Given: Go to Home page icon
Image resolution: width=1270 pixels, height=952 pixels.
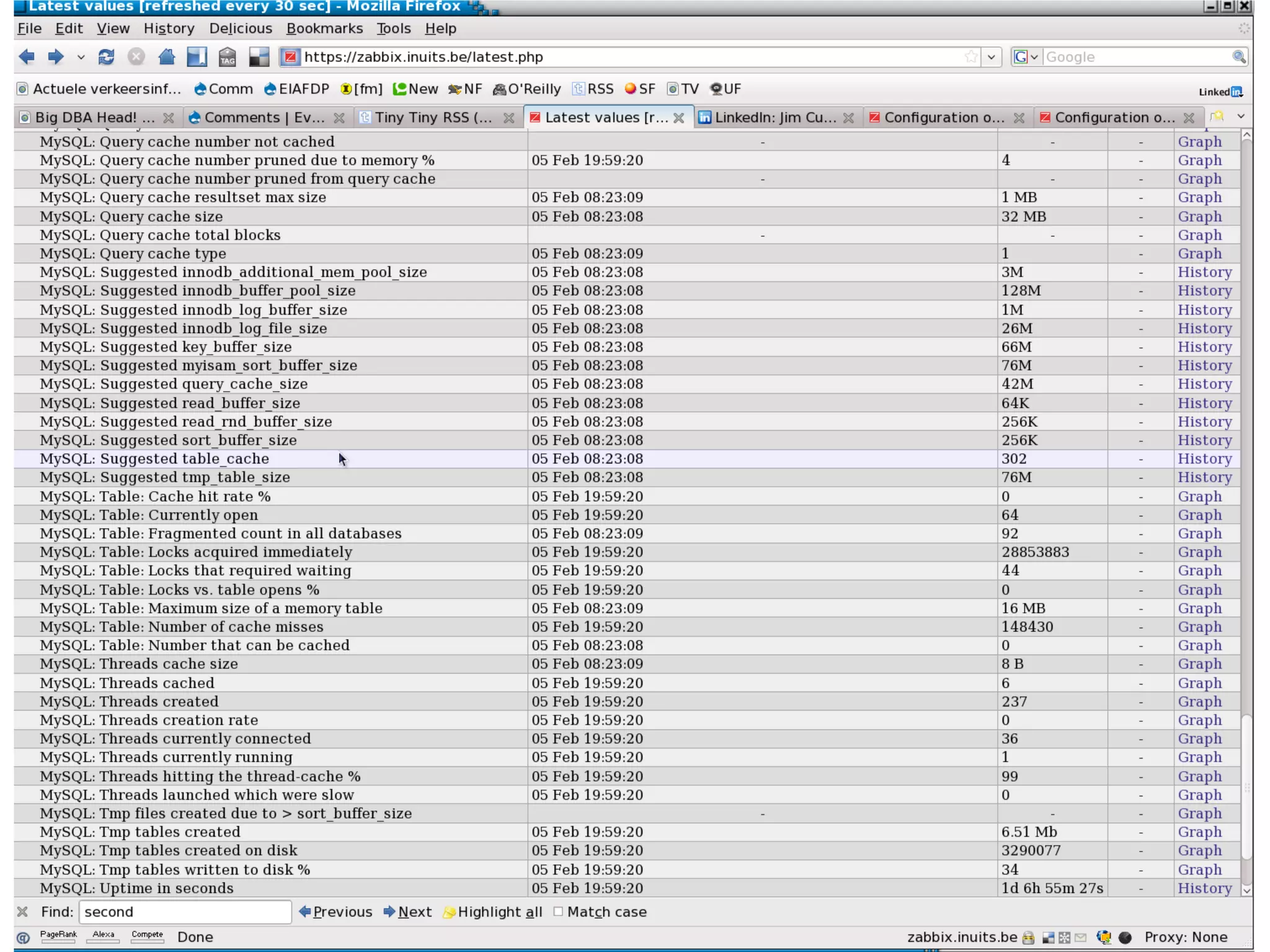Looking at the screenshot, I should point(166,57).
